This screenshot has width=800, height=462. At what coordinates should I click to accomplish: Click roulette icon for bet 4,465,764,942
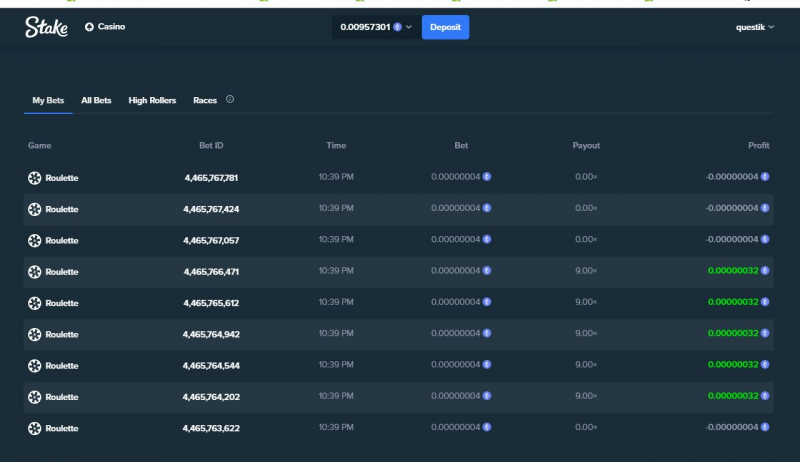point(35,335)
